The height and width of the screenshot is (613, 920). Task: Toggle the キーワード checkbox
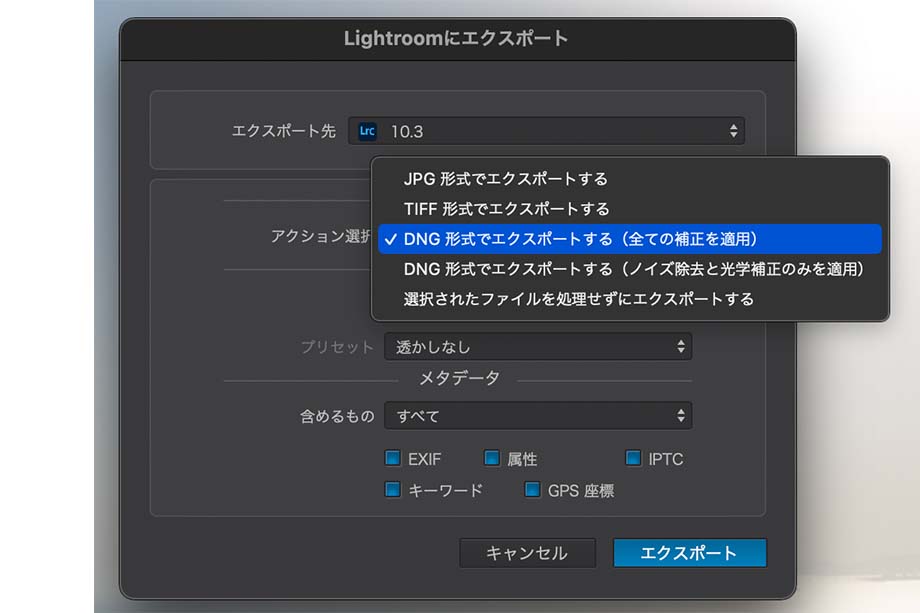pos(393,489)
